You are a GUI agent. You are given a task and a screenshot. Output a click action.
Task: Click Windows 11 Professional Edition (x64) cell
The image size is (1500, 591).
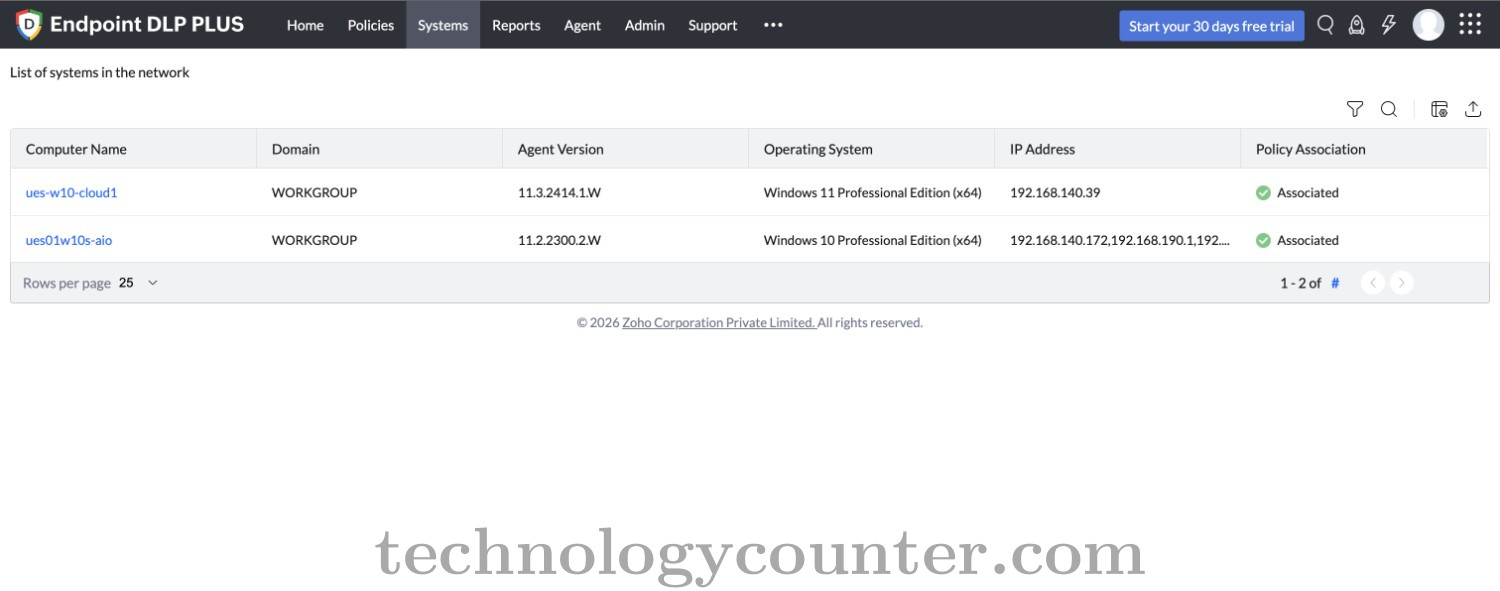(873, 193)
